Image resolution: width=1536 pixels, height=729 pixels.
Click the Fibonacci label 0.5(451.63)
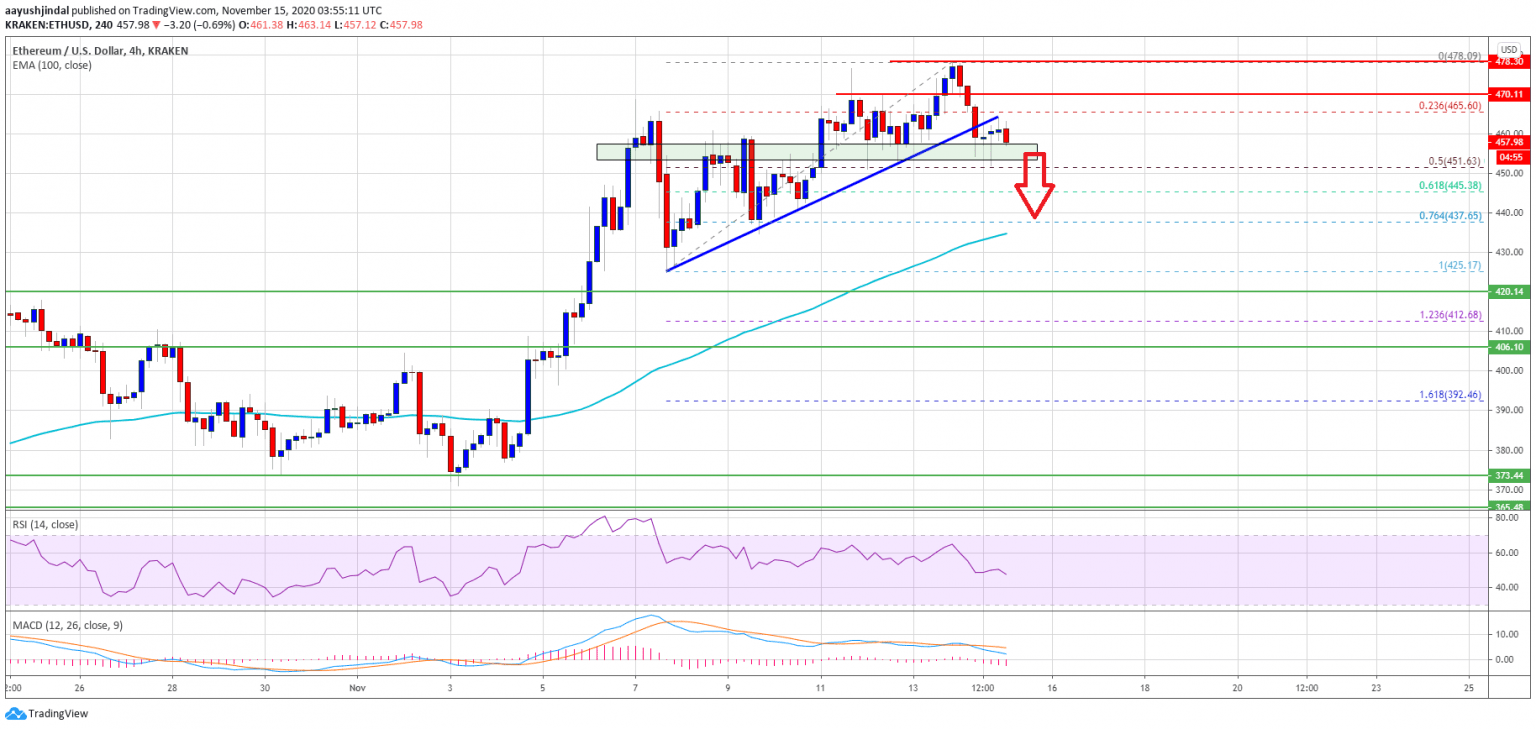pos(1457,160)
